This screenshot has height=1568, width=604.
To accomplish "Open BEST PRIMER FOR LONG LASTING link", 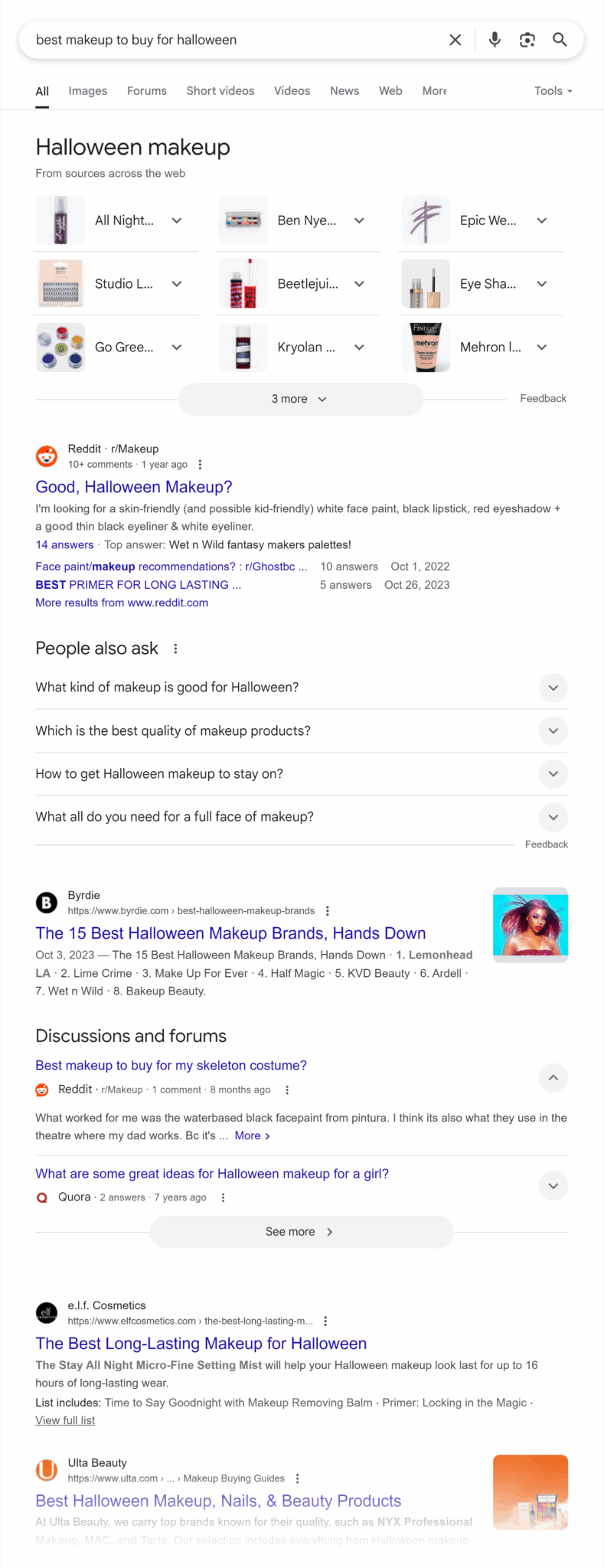I will 139,585.
